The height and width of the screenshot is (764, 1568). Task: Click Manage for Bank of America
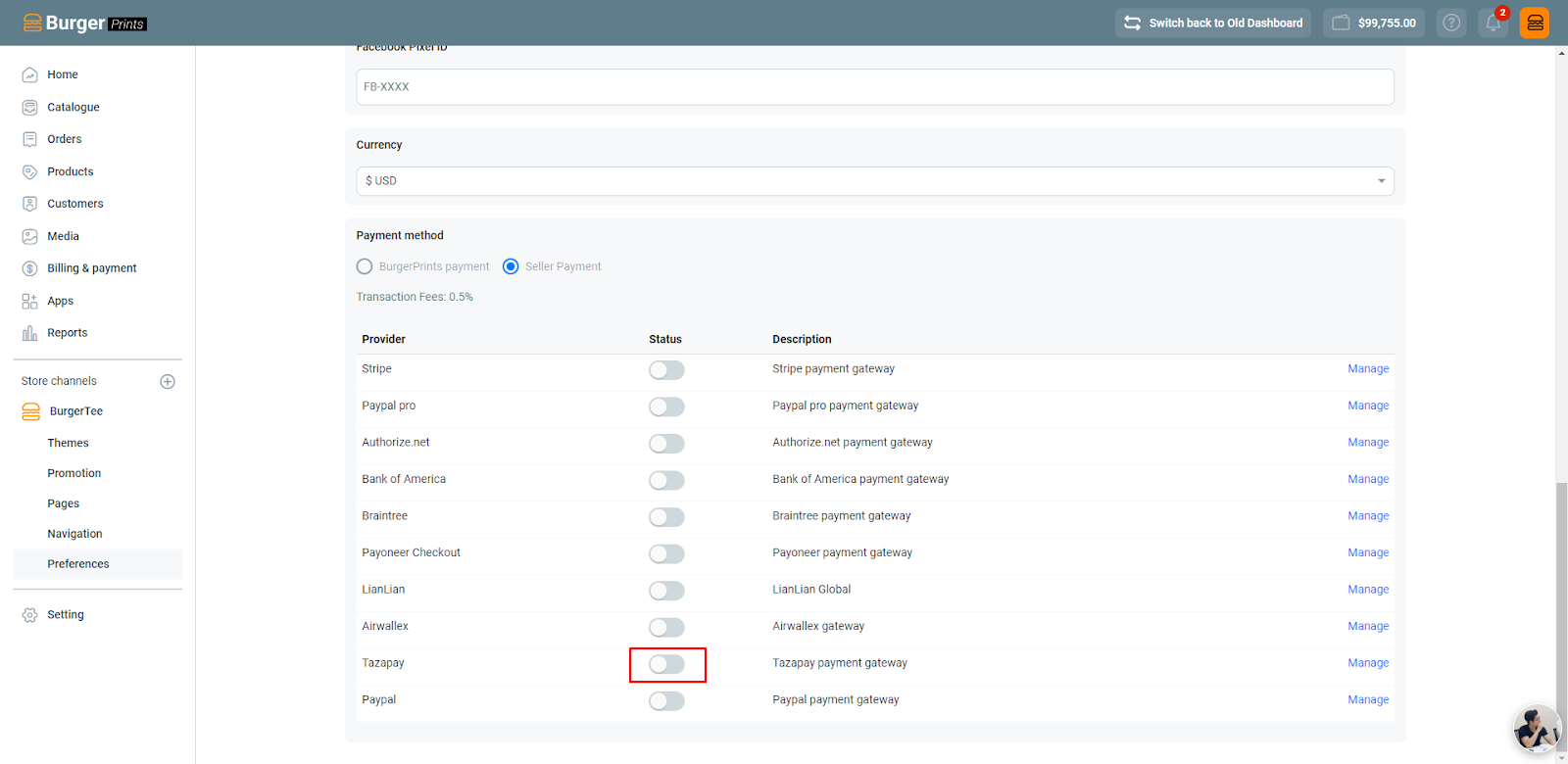[1368, 479]
